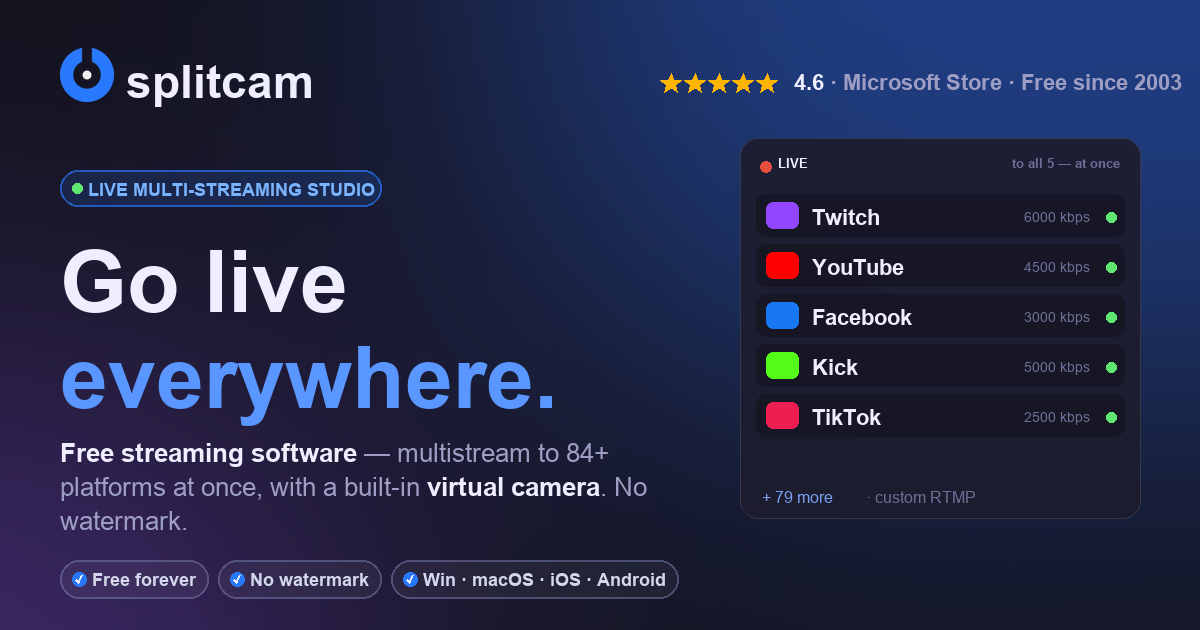Image resolution: width=1200 pixels, height=630 pixels.
Task: Select the YouTube platform row
Action: (x=940, y=266)
